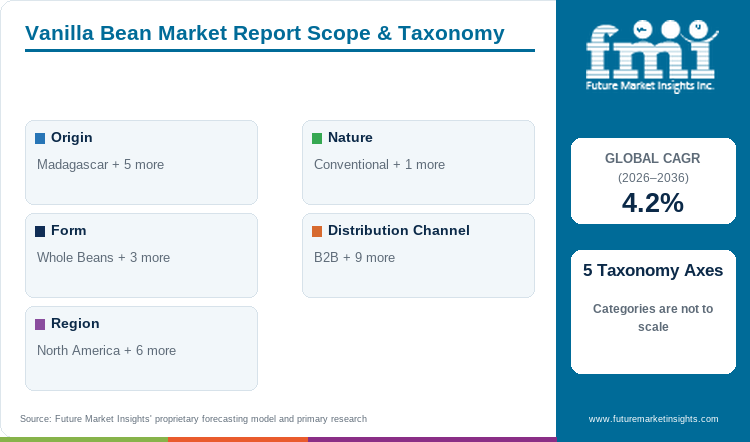Click the orange Distribution Channel color square

[317, 232]
